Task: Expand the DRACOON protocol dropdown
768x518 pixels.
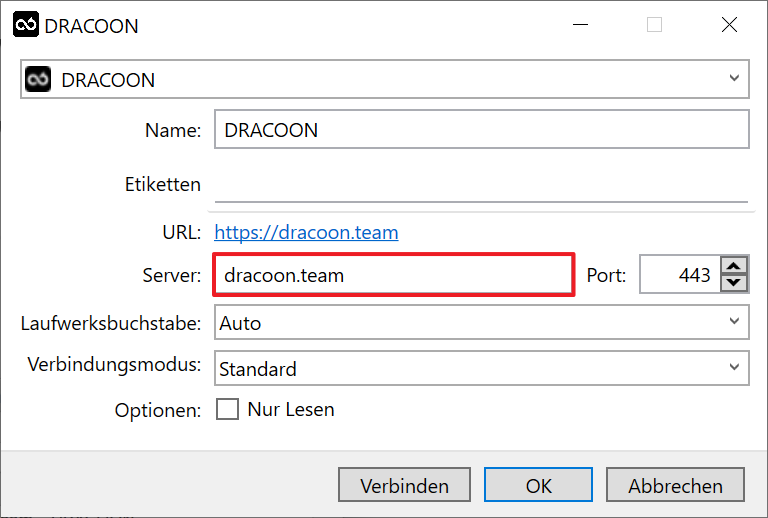Action: point(734,78)
